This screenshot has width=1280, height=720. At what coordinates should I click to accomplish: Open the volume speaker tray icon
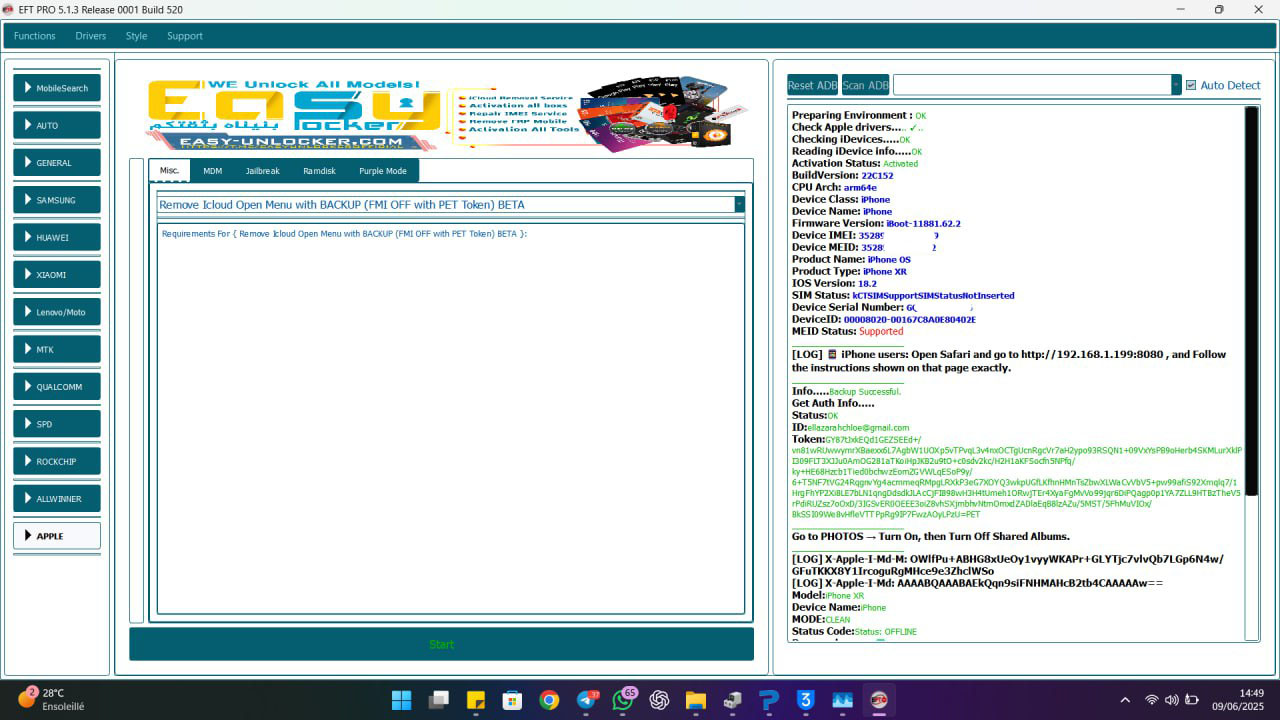pos(1171,700)
